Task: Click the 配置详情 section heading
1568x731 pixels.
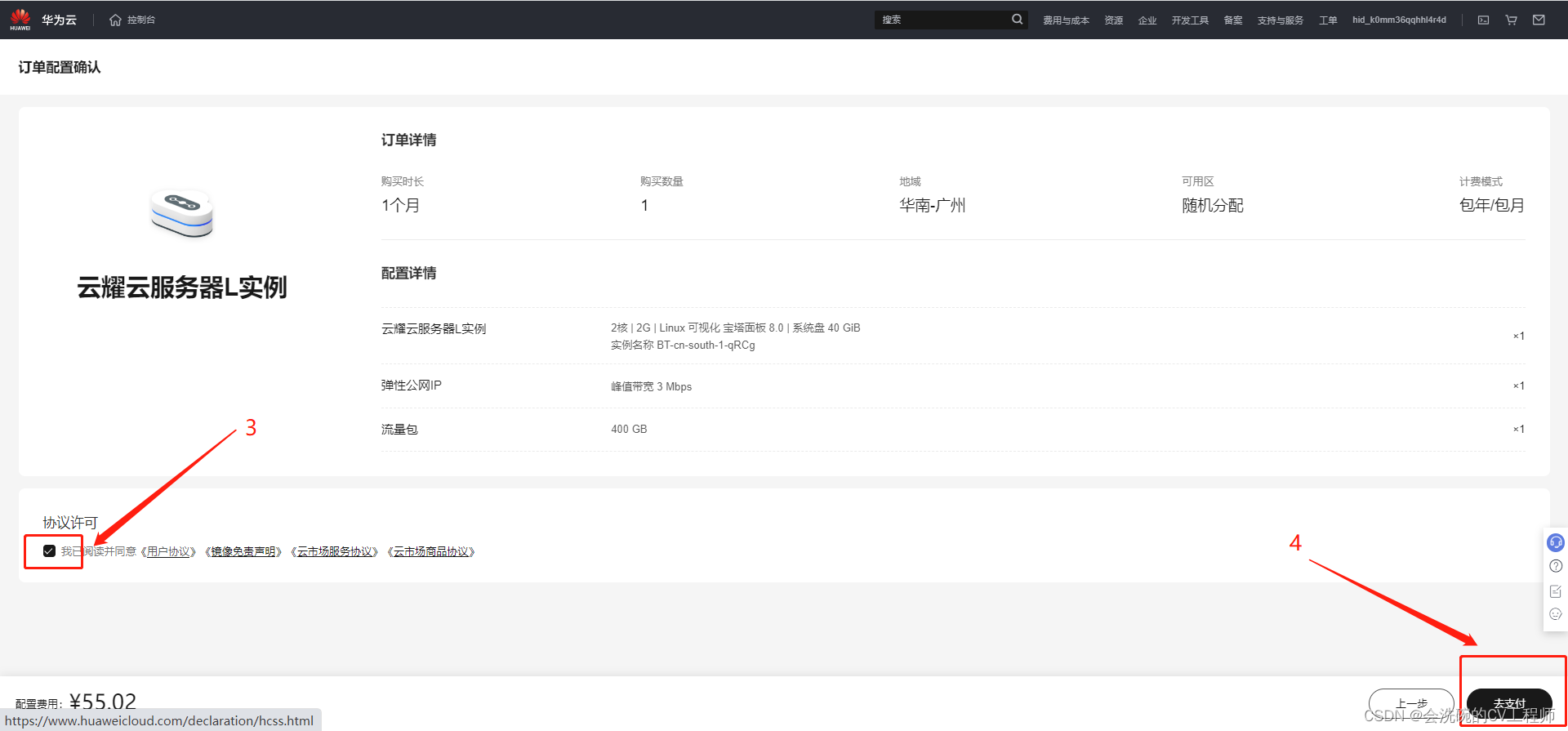Action: pos(408,273)
